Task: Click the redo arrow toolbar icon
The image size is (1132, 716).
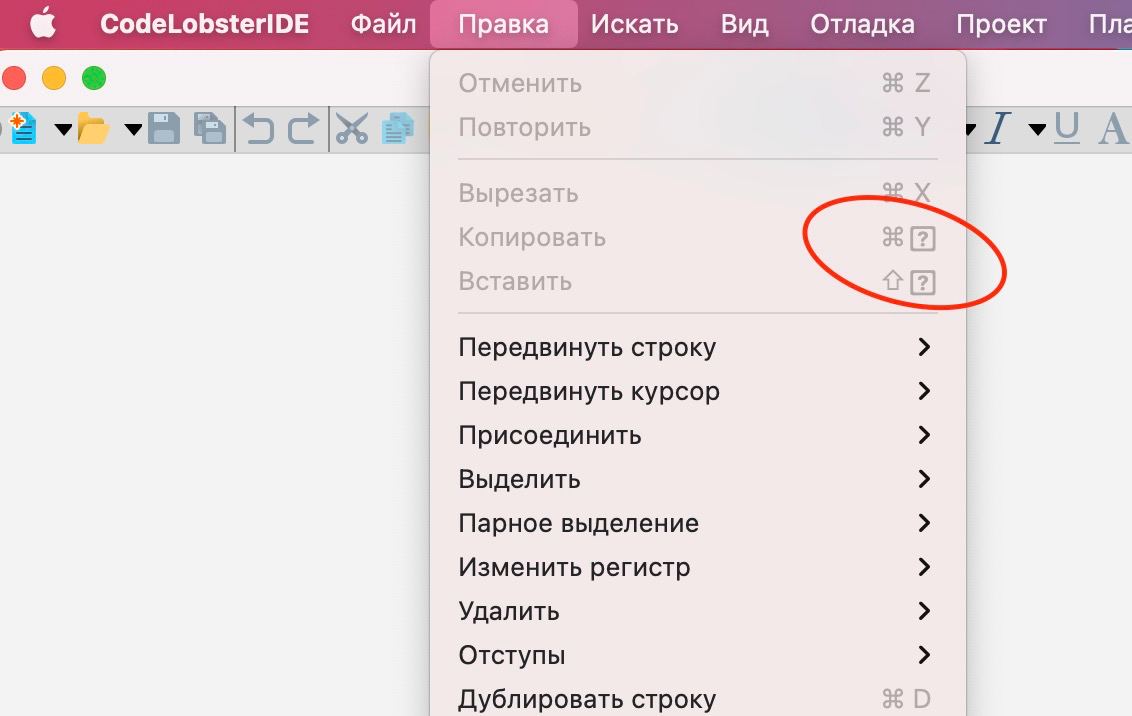Action: tap(303, 129)
